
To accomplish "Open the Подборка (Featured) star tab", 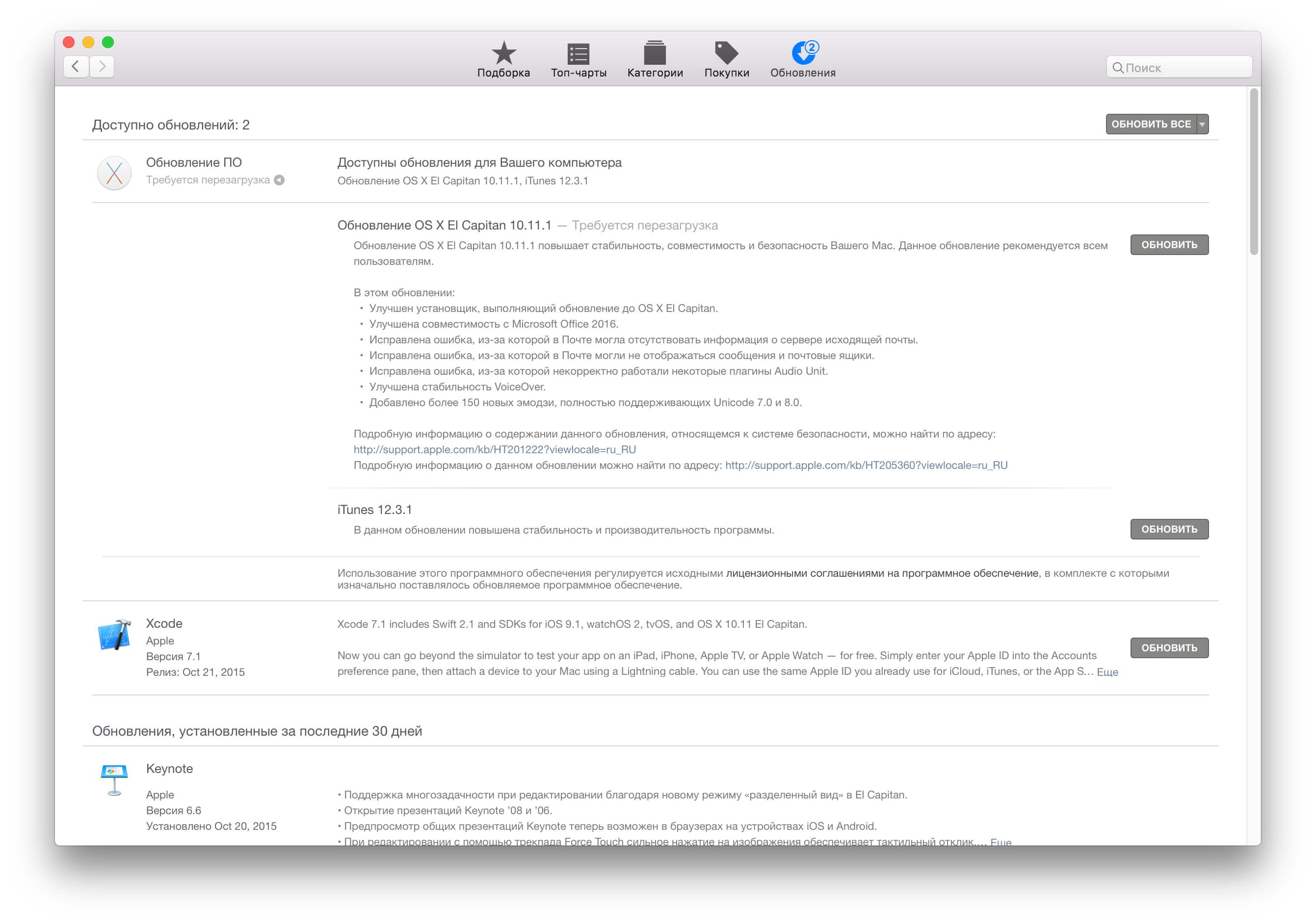I will coord(503,59).
